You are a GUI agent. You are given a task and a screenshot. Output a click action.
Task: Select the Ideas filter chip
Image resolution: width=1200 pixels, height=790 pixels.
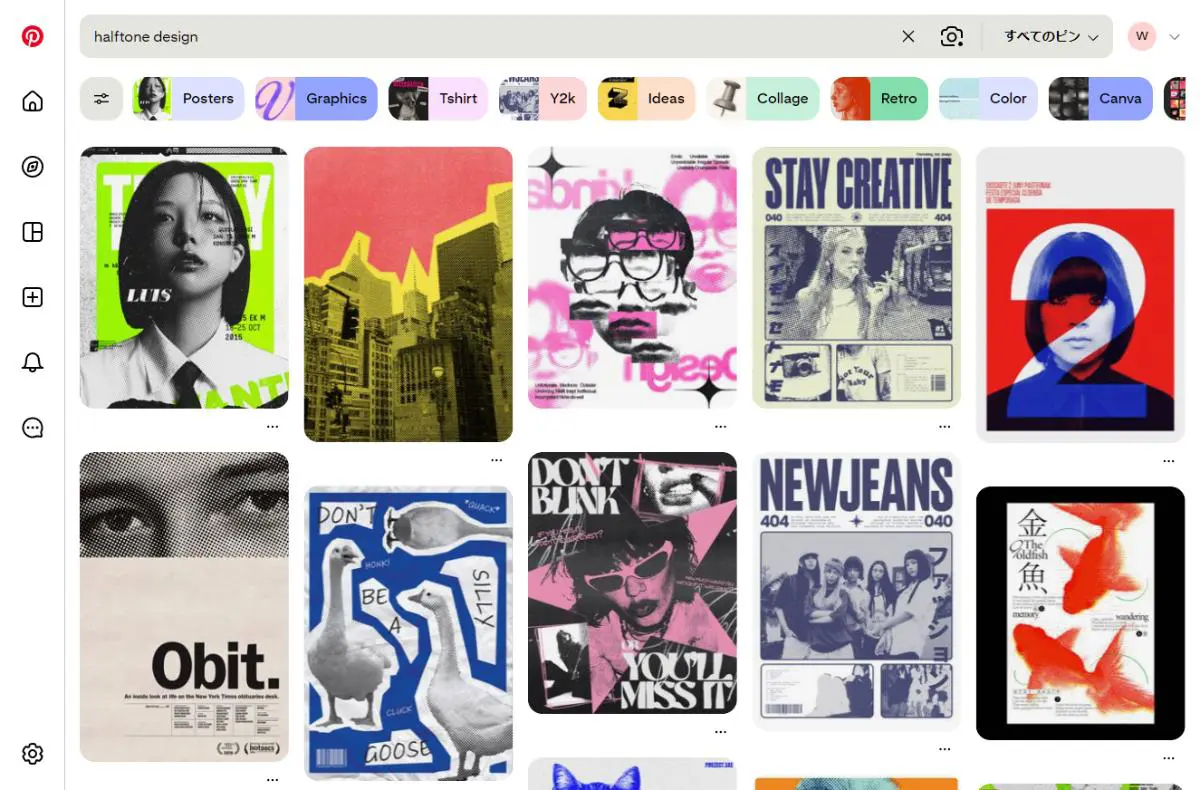[x=647, y=99]
